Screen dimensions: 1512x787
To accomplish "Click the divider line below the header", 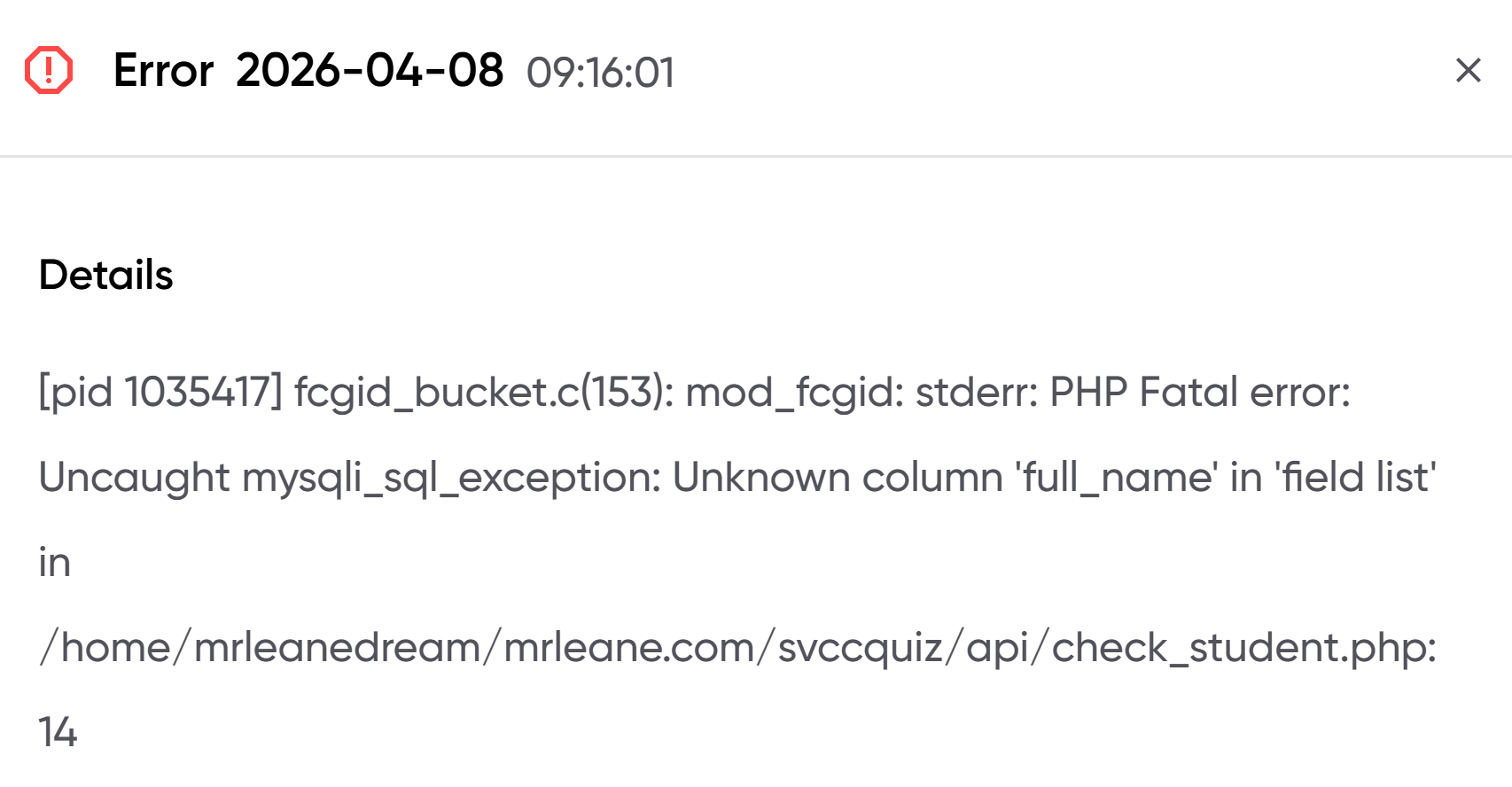I will (756, 157).
